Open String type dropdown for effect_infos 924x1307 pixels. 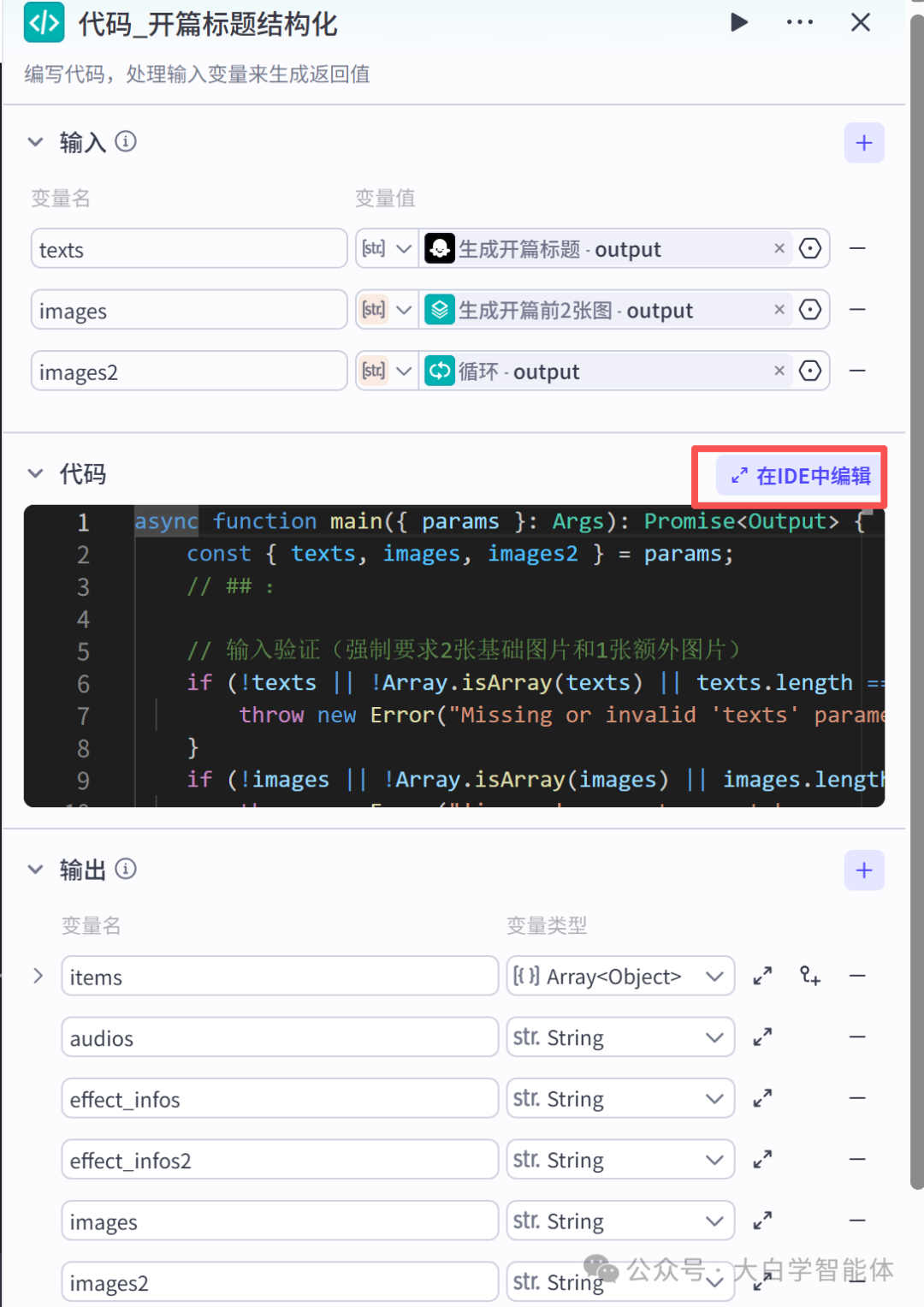[x=620, y=1098]
